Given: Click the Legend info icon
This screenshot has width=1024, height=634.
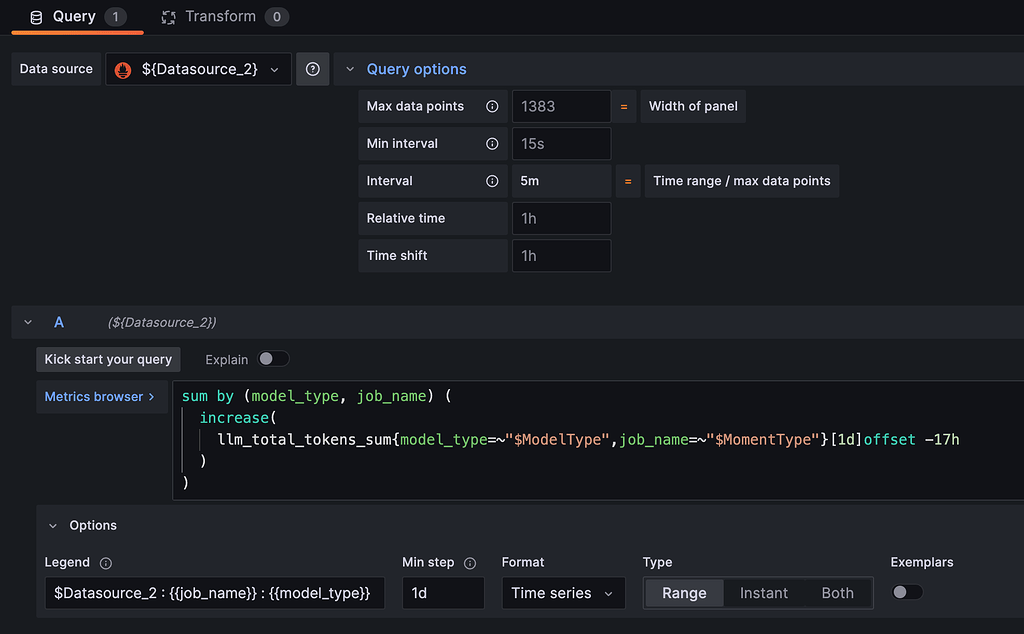Looking at the screenshot, I should [106, 563].
